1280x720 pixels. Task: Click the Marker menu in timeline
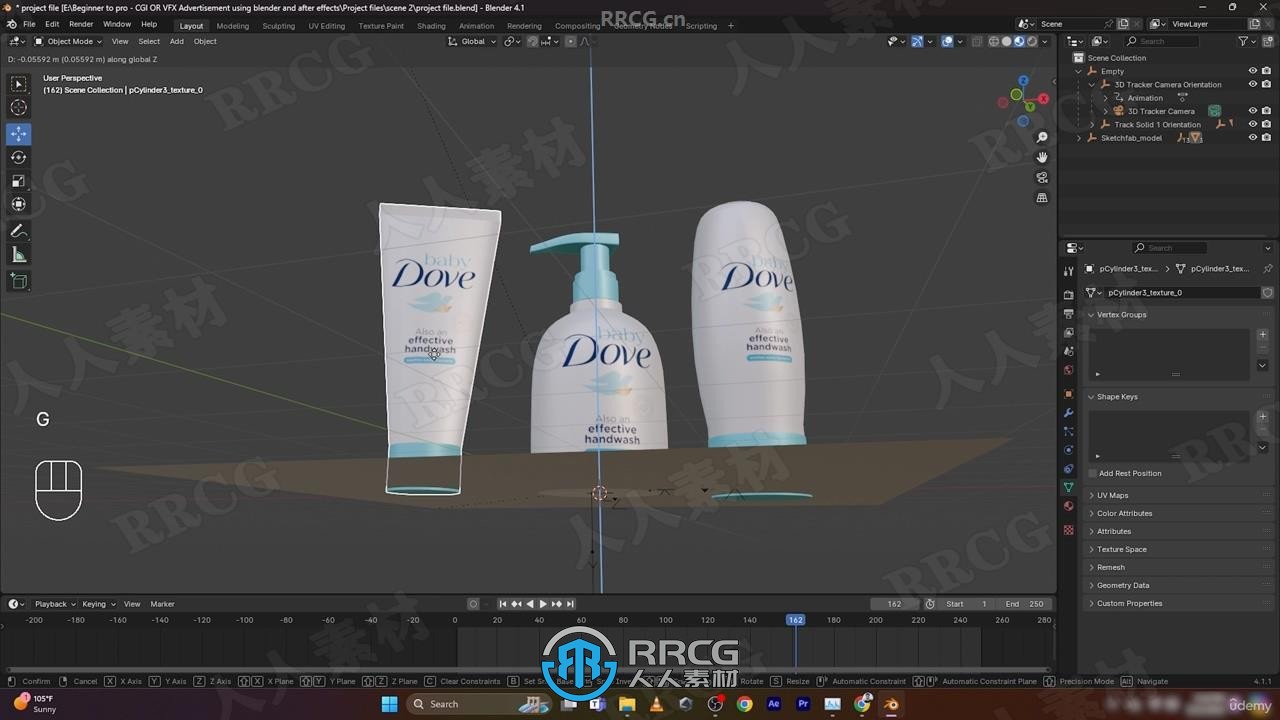coord(162,604)
